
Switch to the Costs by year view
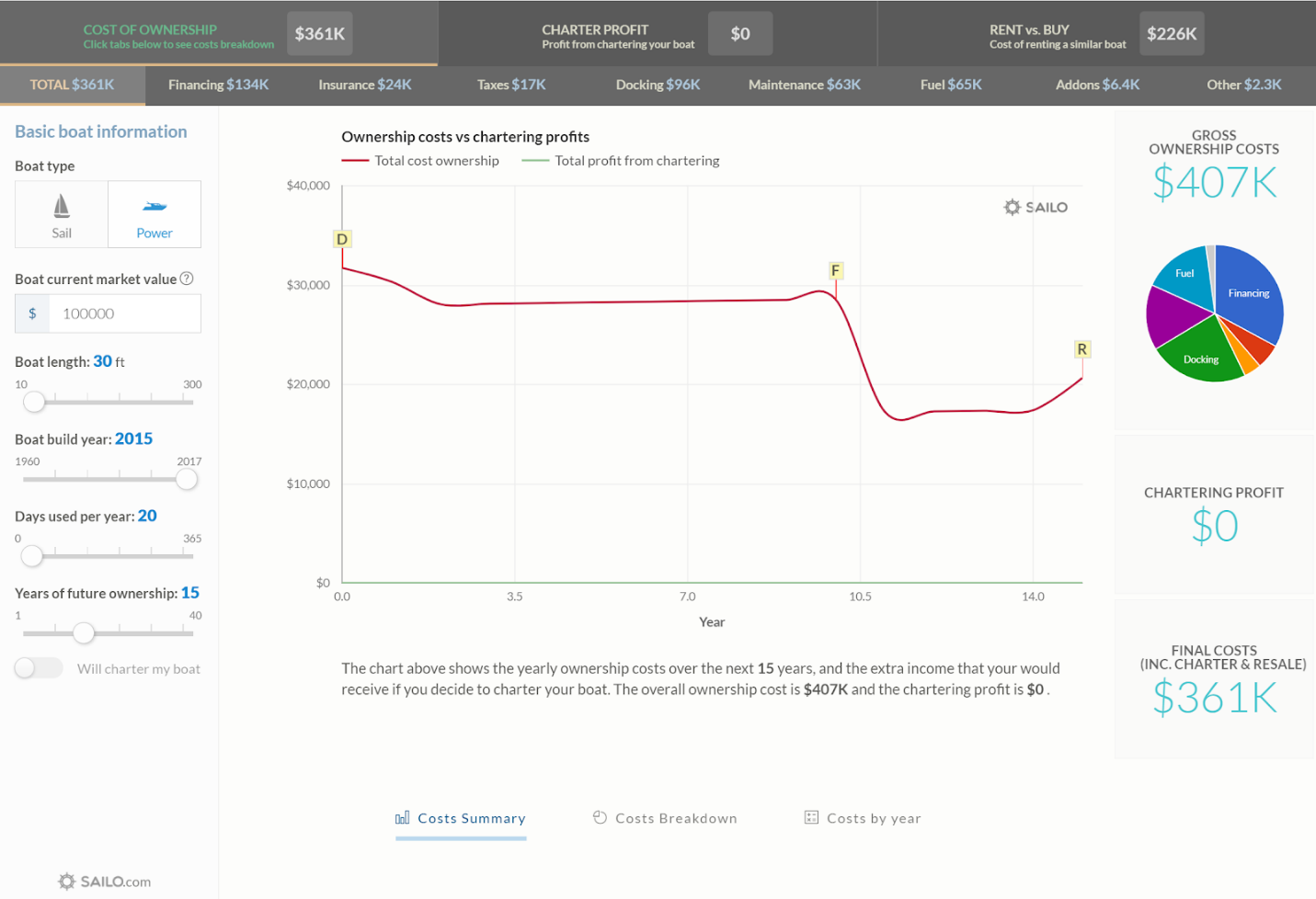pos(862,817)
